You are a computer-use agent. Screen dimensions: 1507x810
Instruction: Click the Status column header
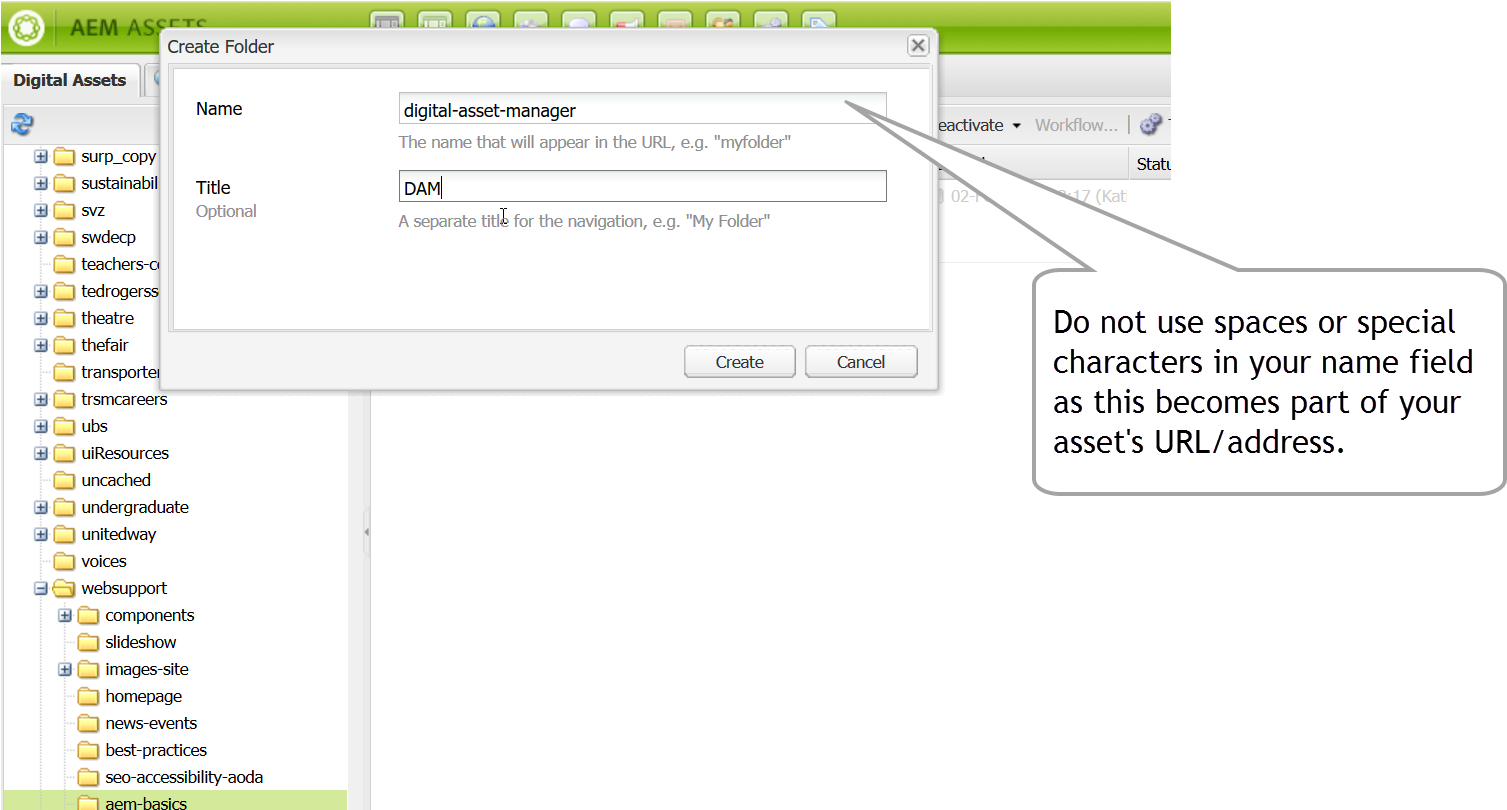[x=1152, y=163]
